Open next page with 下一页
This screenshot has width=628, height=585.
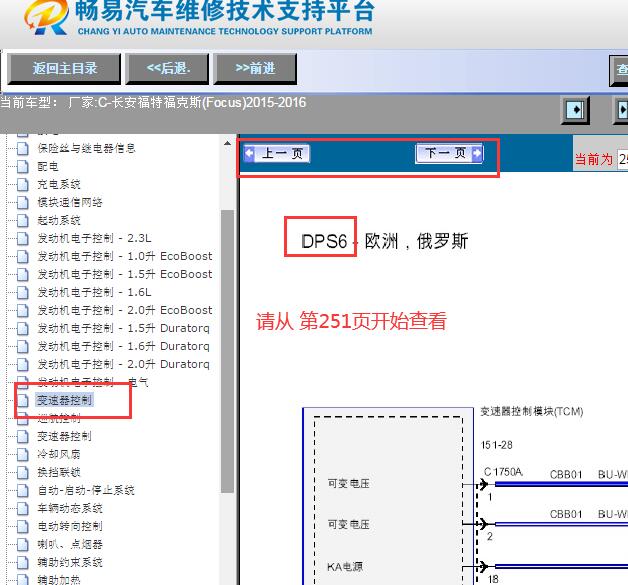pos(449,153)
